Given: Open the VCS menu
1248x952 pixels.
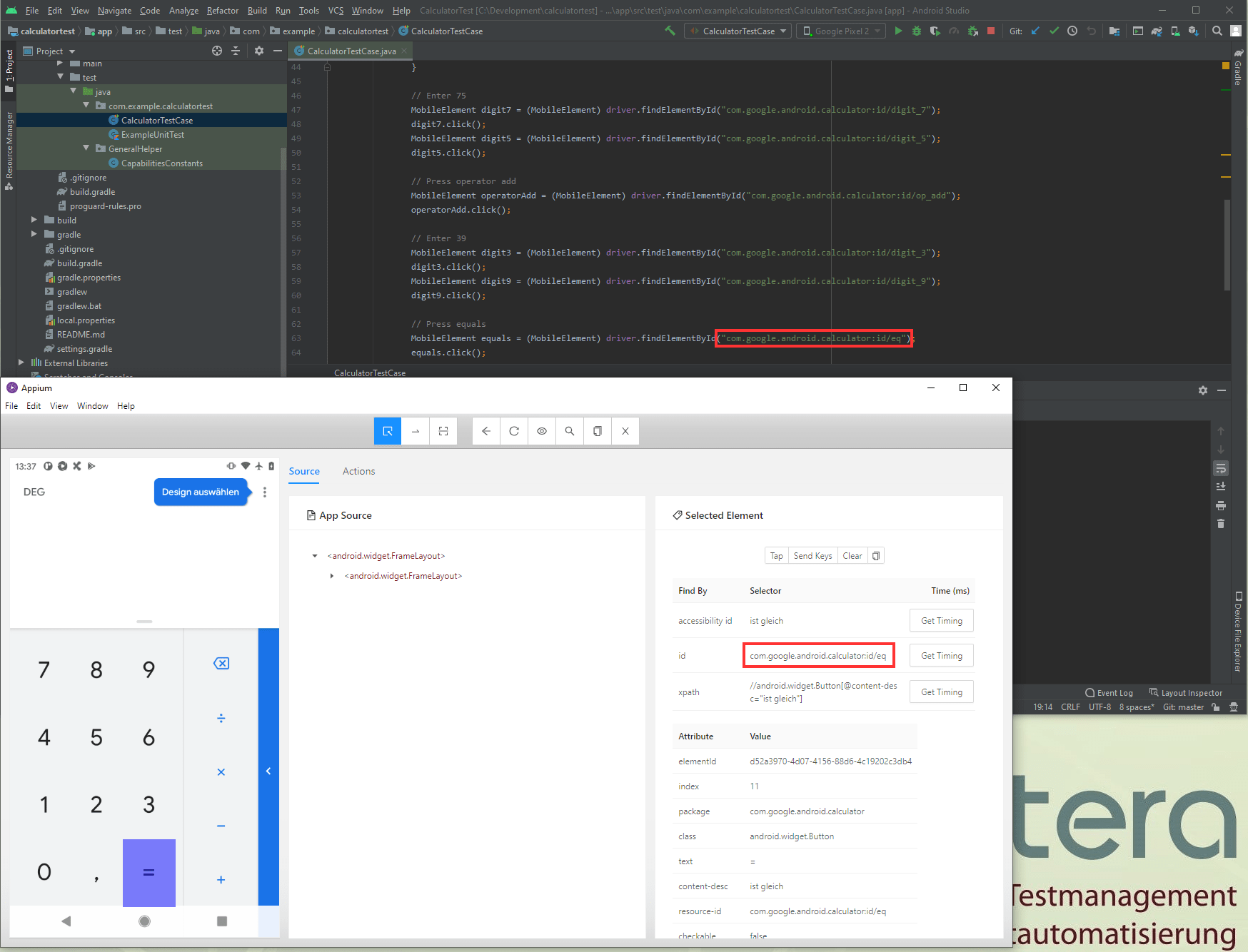Looking at the screenshot, I should tap(336, 11).
